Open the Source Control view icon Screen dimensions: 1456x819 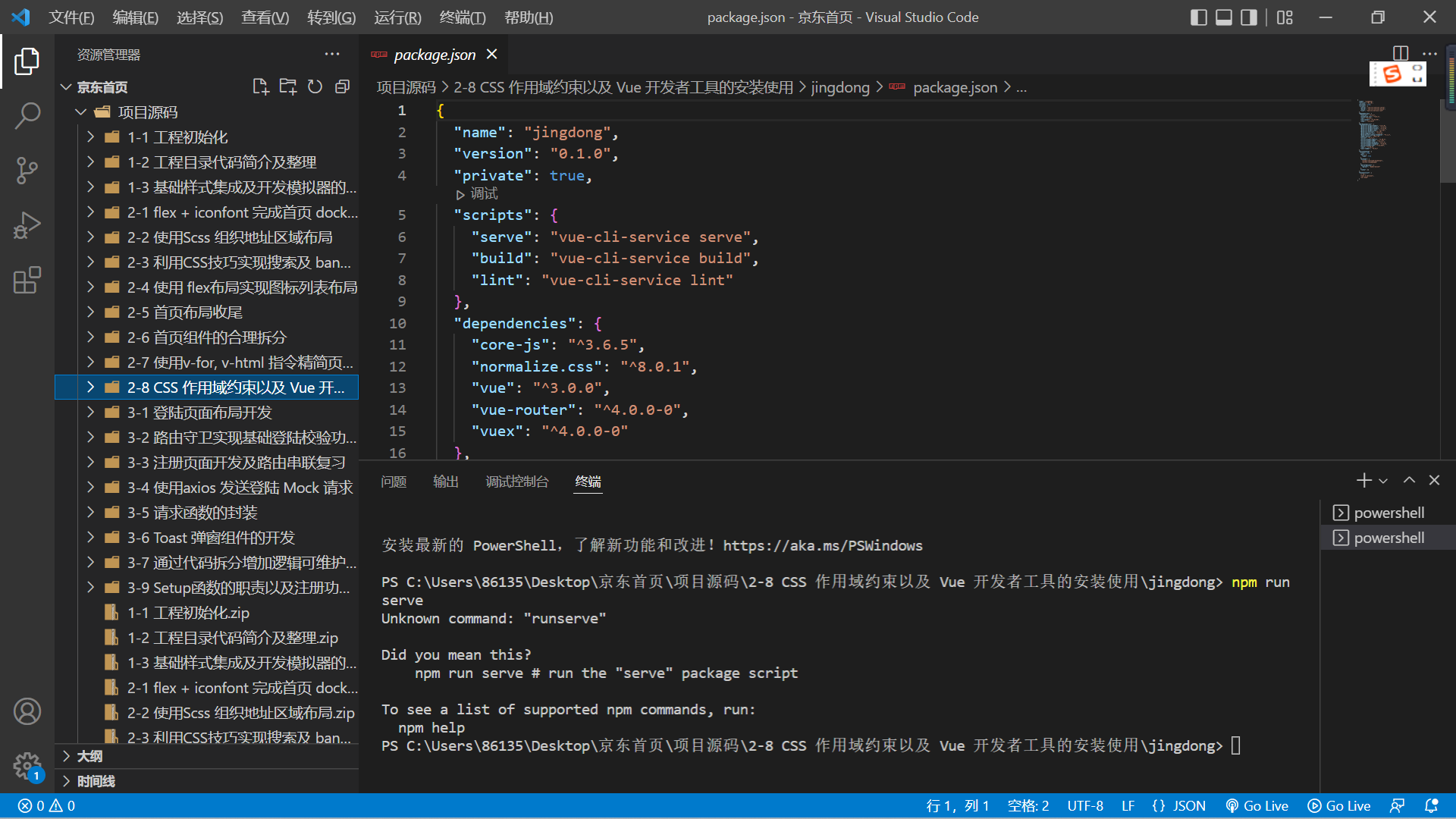point(27,171)
